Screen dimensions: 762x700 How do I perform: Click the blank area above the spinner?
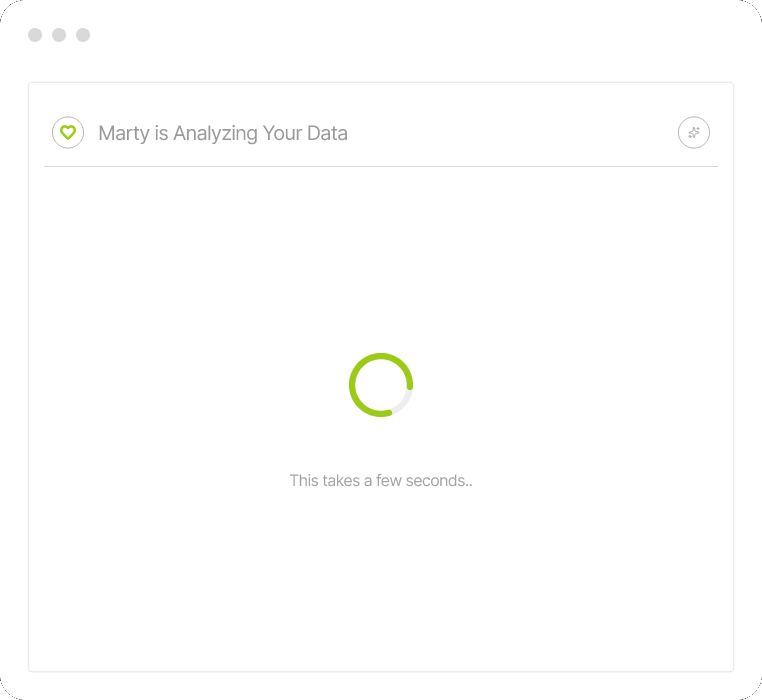pyautogui.click(x=381, y=260)
